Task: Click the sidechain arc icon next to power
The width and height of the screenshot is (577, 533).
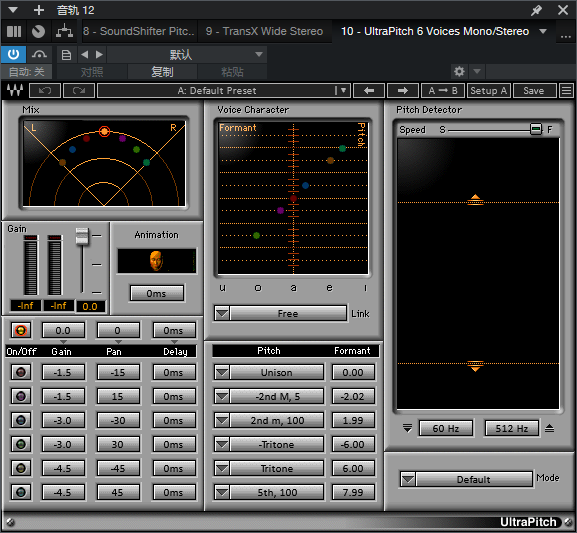Action: (39, 55)
